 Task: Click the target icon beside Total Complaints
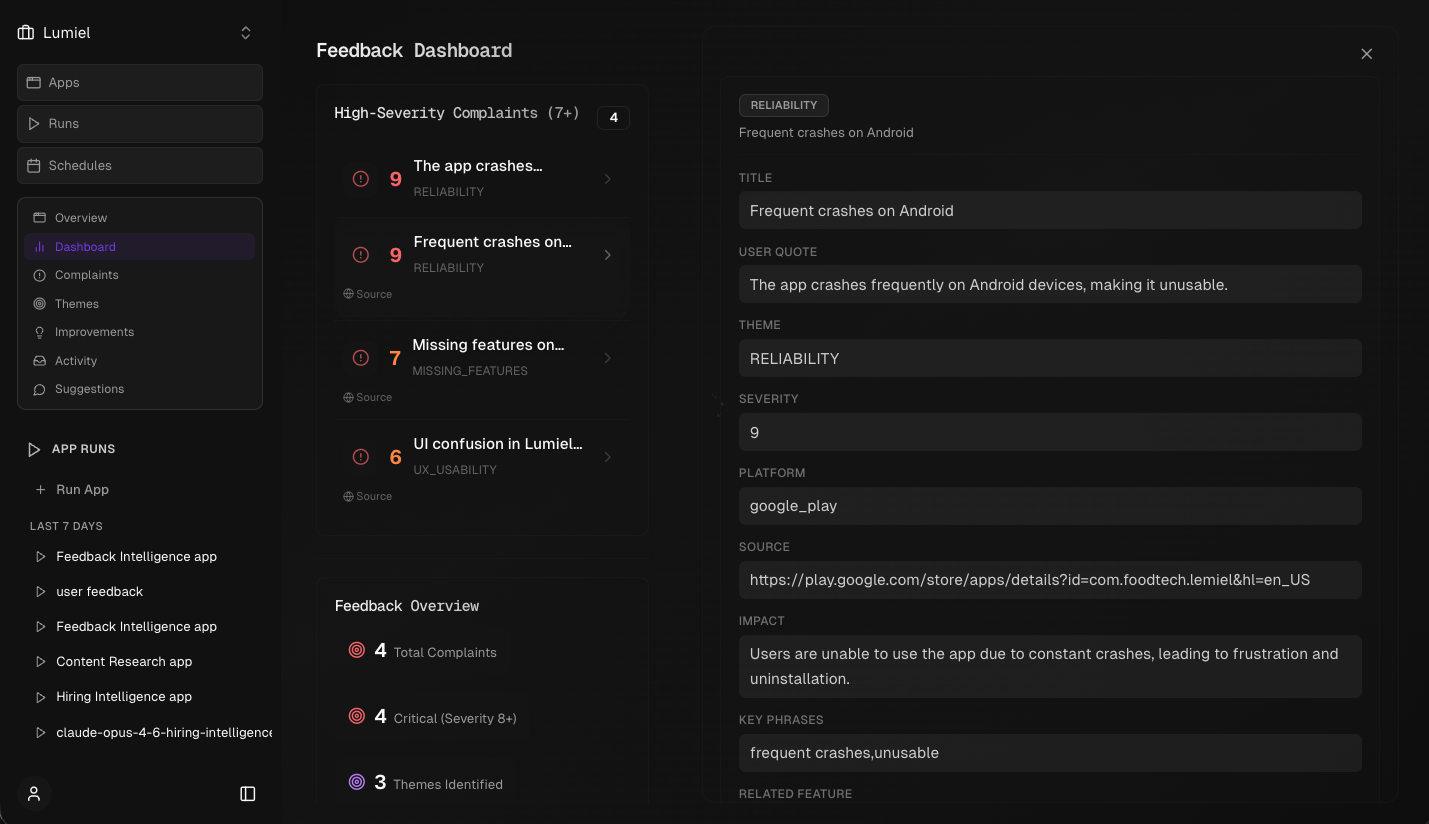pos(356,651)
